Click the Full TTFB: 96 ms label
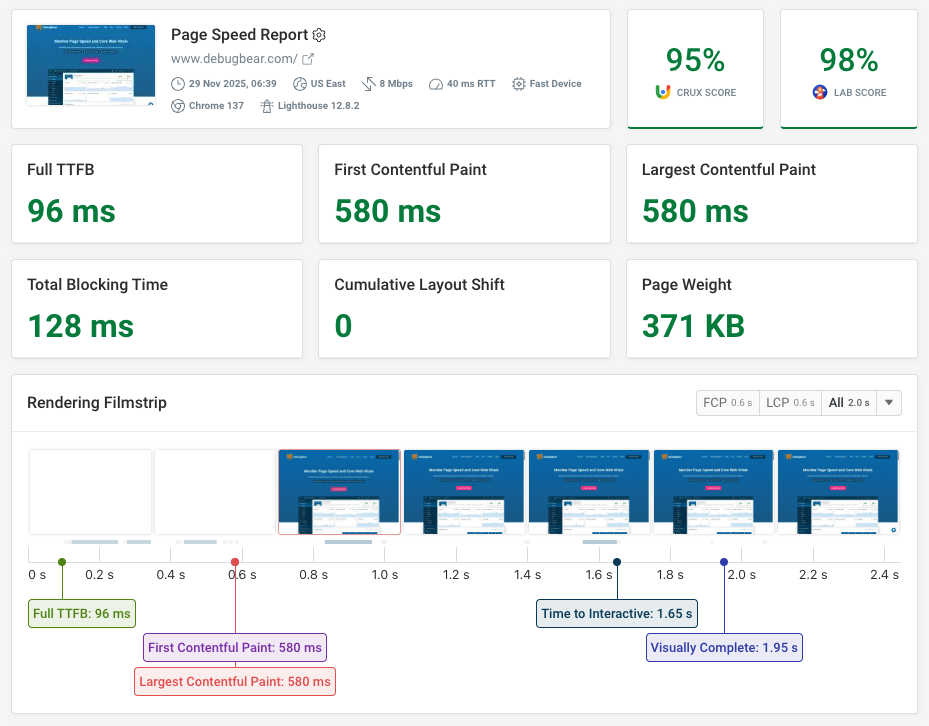The height and width of the screenshot is (726, 929). click(81, 613)
